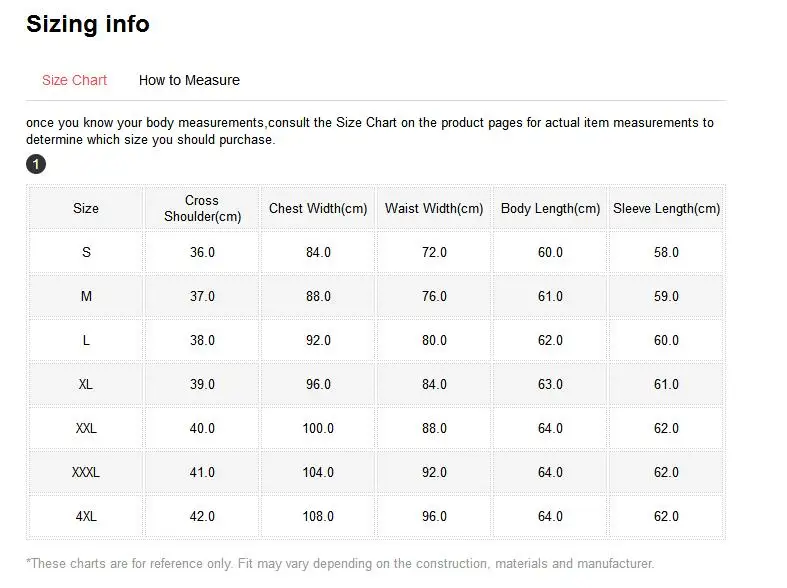Select the Size column header
Viewport: 787px width, 588px height.
tap(86, 208)
